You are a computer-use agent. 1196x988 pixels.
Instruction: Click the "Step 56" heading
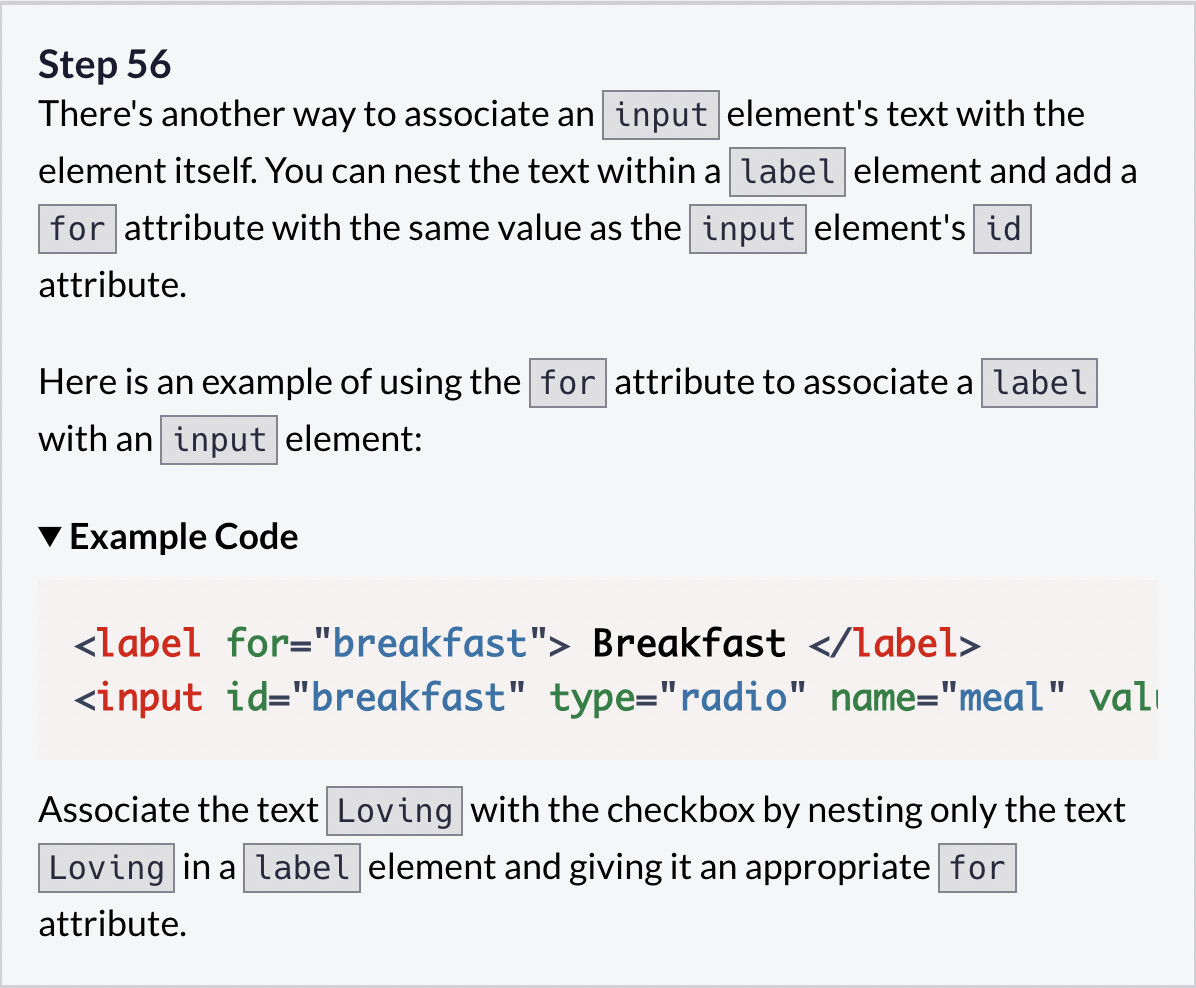pos(105,65)
